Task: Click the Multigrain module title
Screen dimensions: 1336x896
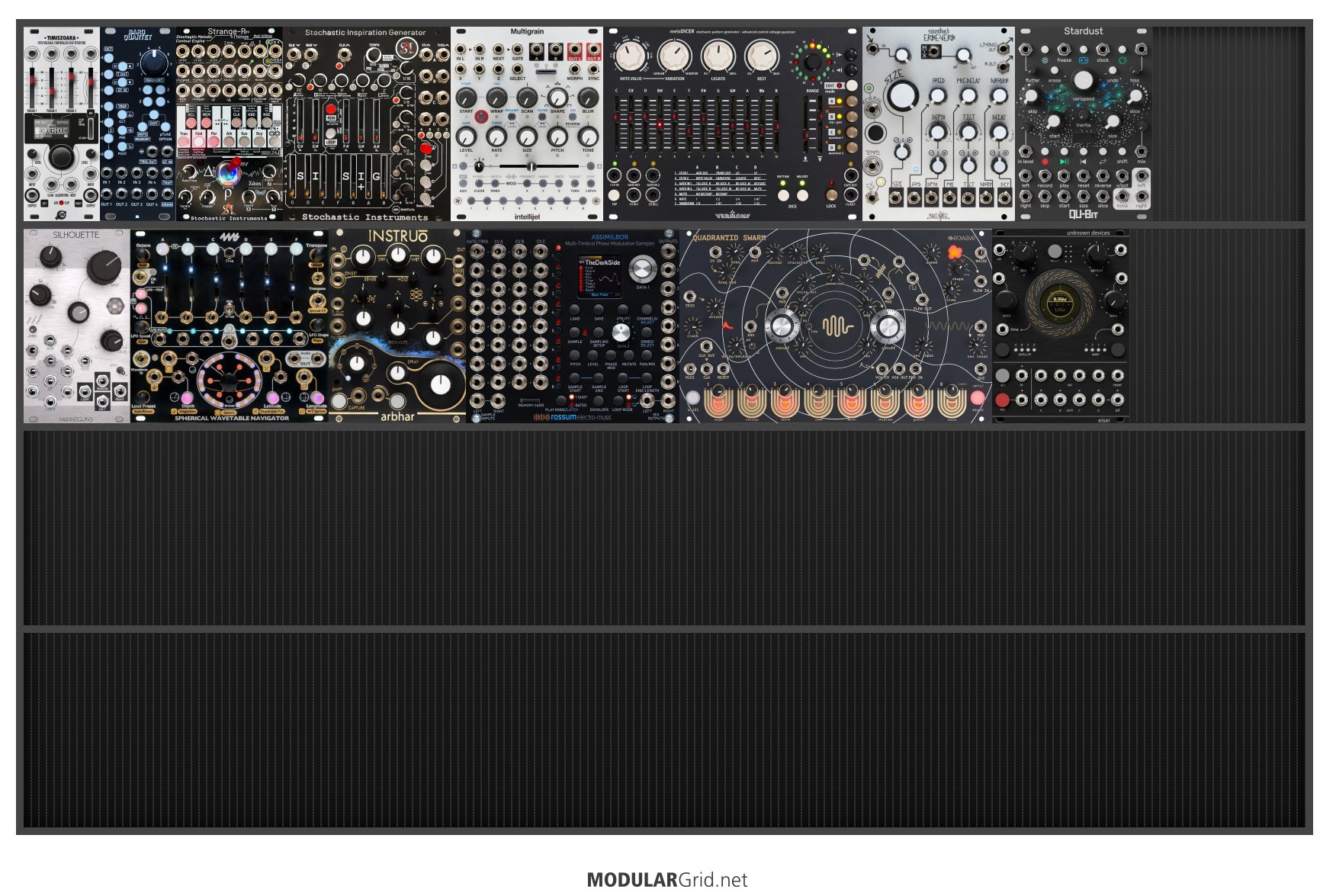Action: 527,32
